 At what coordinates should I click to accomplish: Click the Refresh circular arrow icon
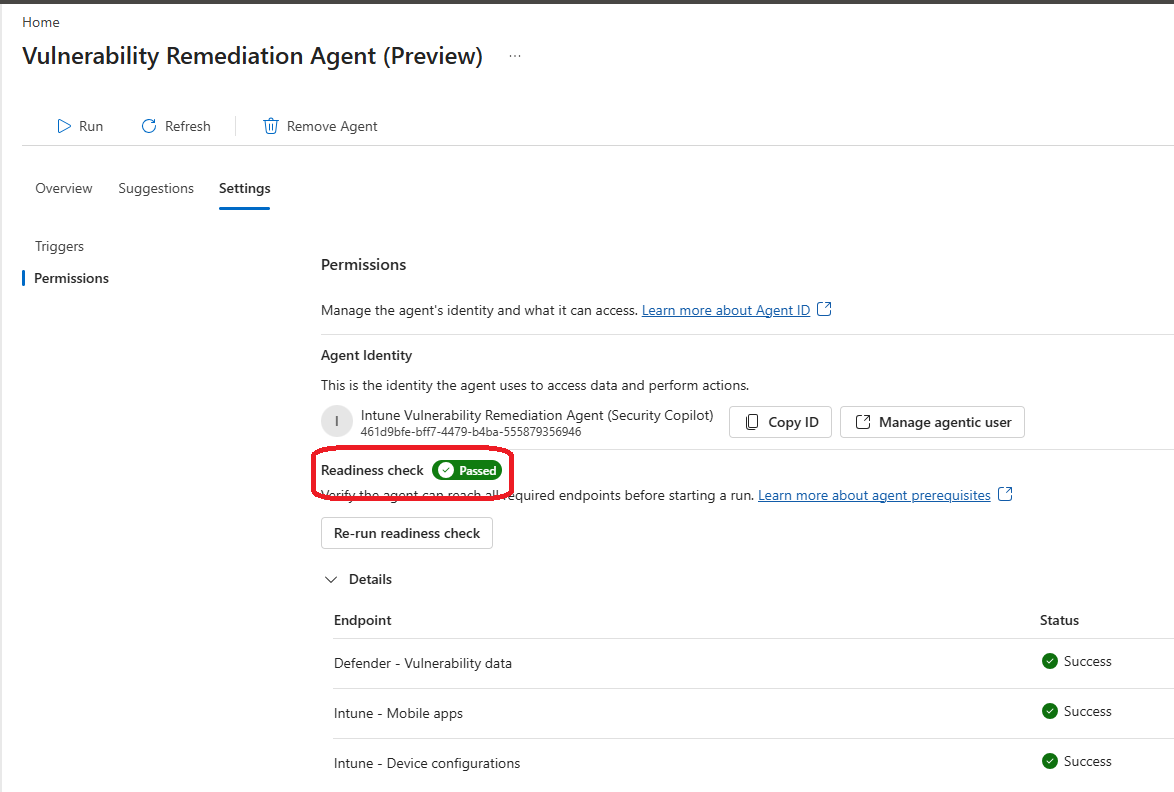tap(149, 126)
